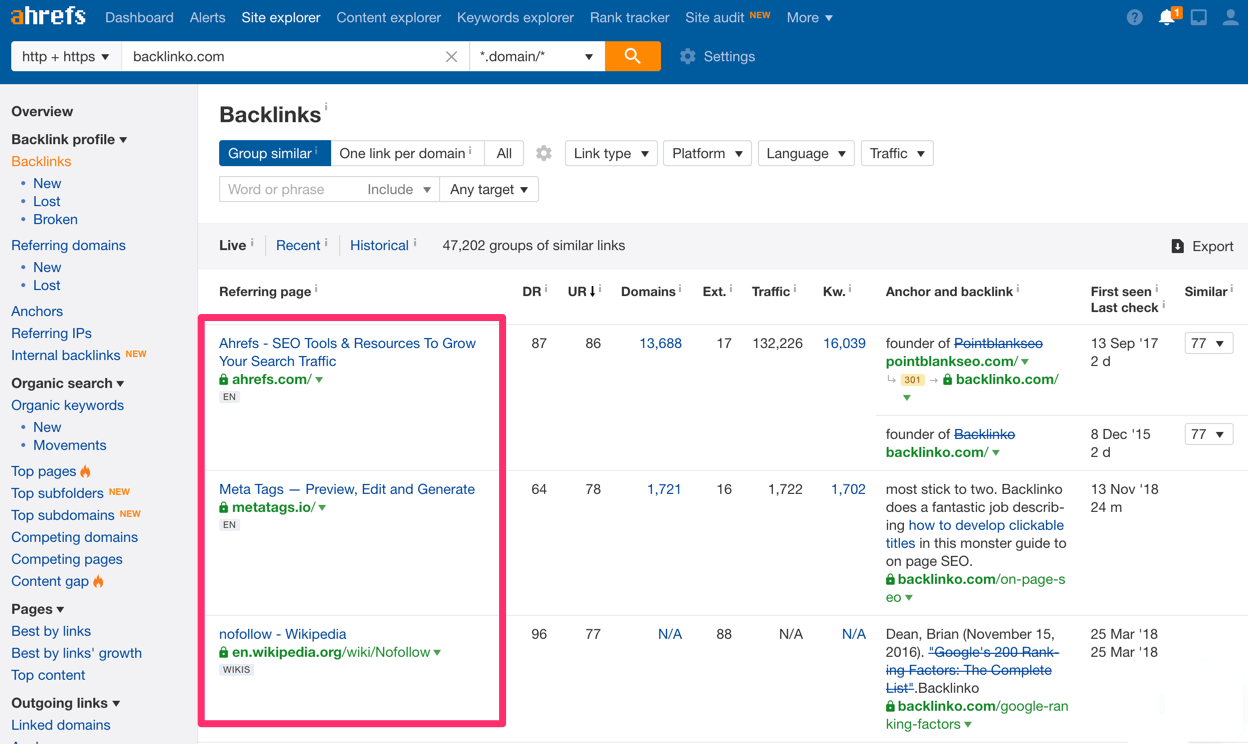
Task: Click the Ahrefs logo
Action: (x=48, y=17)
